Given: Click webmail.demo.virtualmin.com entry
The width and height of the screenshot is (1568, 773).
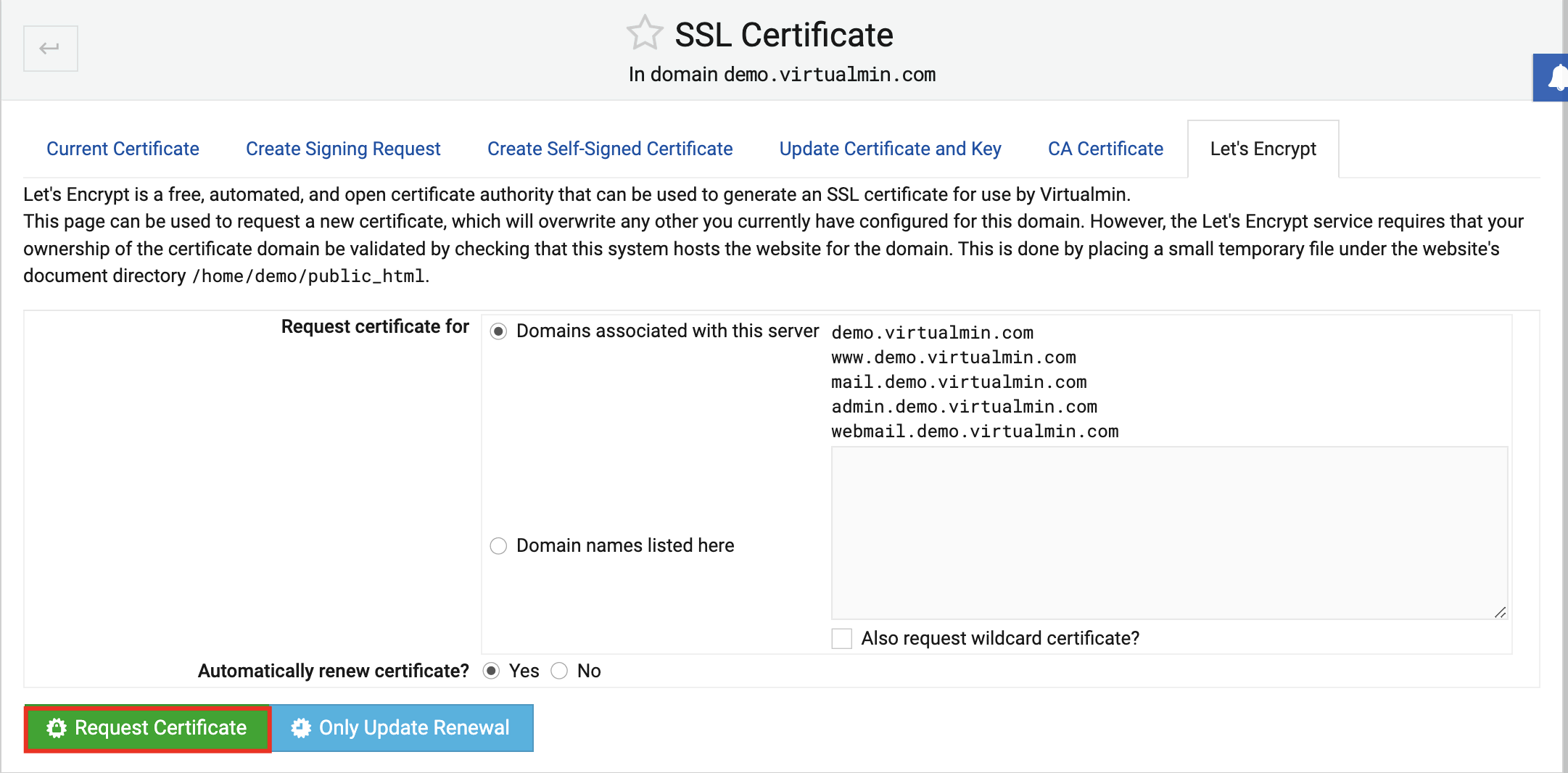Looking at the screenshot, I should [975, 431].
